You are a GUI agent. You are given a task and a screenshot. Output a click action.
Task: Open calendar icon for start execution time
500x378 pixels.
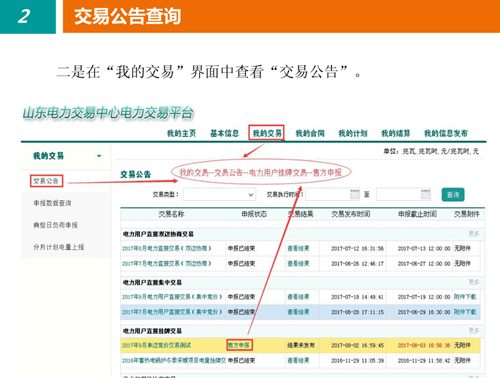coord(355,194)
